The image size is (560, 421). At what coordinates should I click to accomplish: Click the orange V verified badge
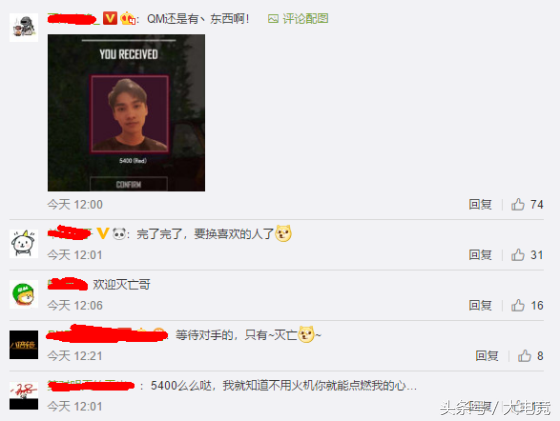[110, 18]
